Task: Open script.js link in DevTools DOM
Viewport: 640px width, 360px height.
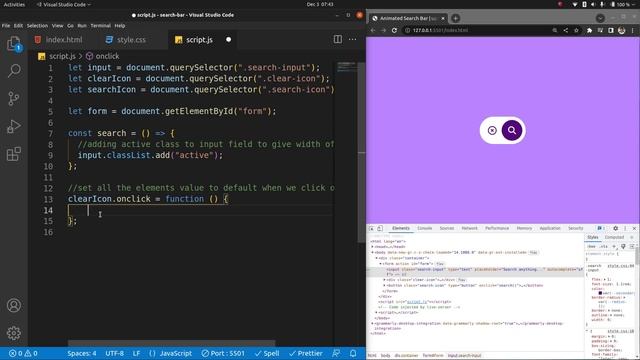Action: coord(416,302)
